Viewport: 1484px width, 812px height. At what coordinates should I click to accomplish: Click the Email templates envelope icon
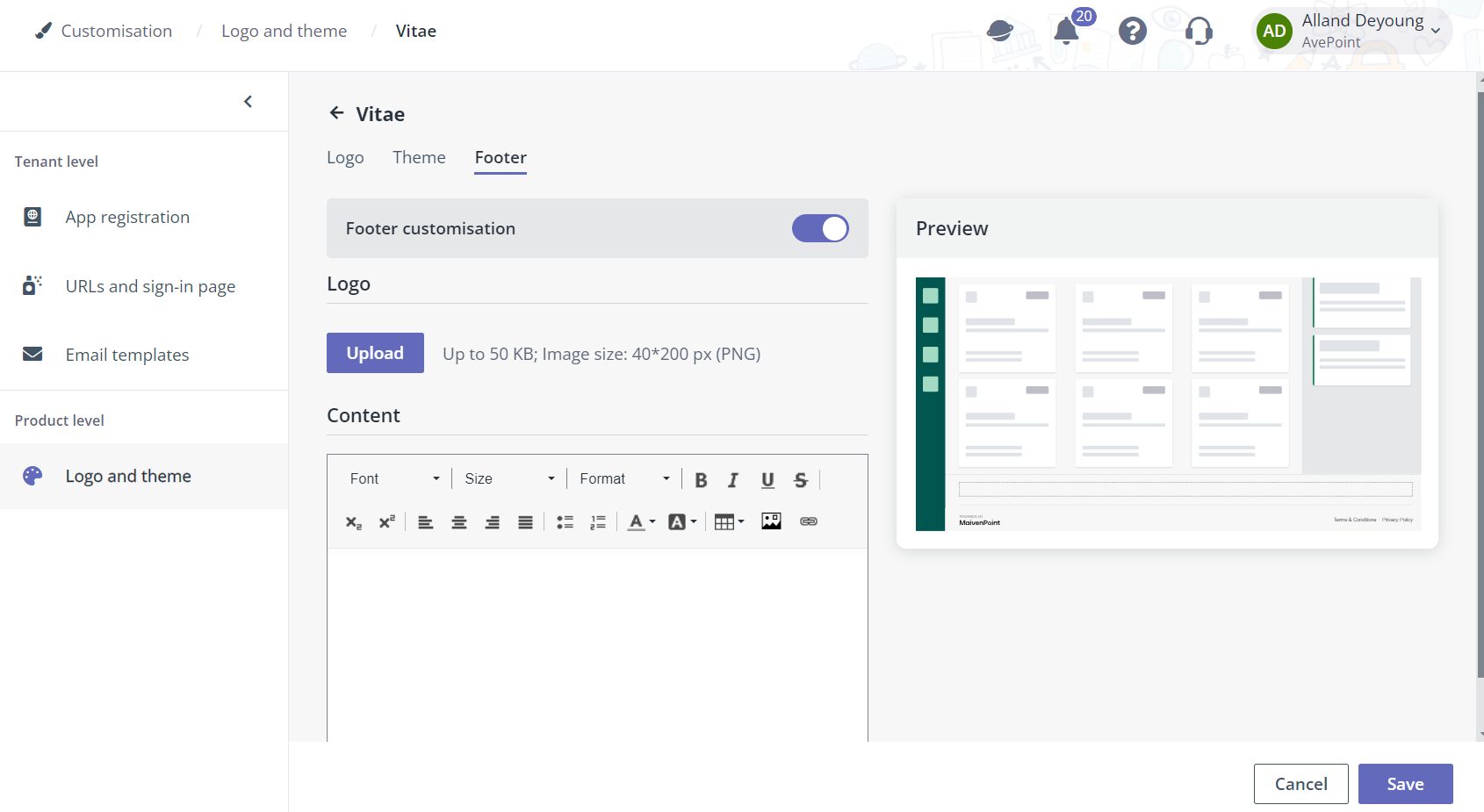point(32,354)
